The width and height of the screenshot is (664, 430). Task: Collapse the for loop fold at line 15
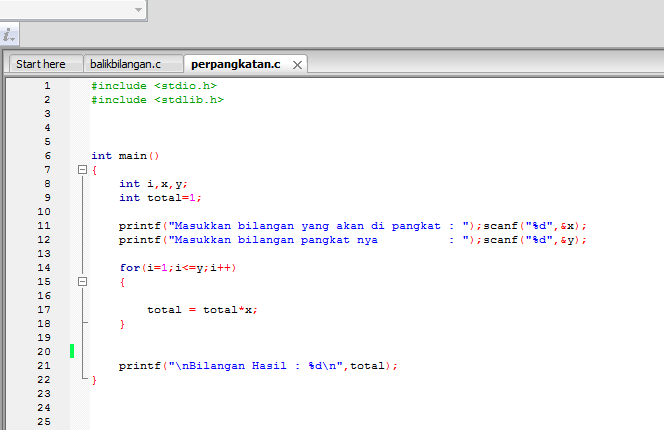point(83,282)
